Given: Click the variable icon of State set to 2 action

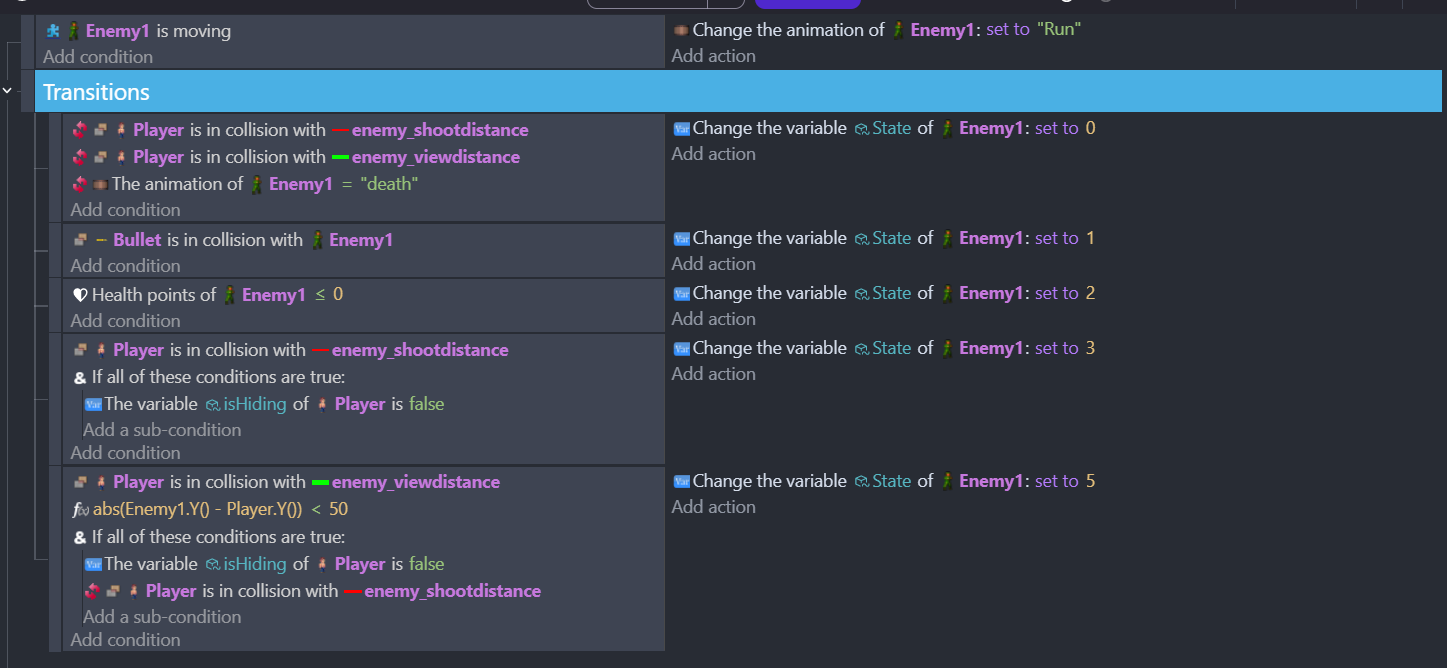Looking at the screenshot, I should [x=681, y=293].
